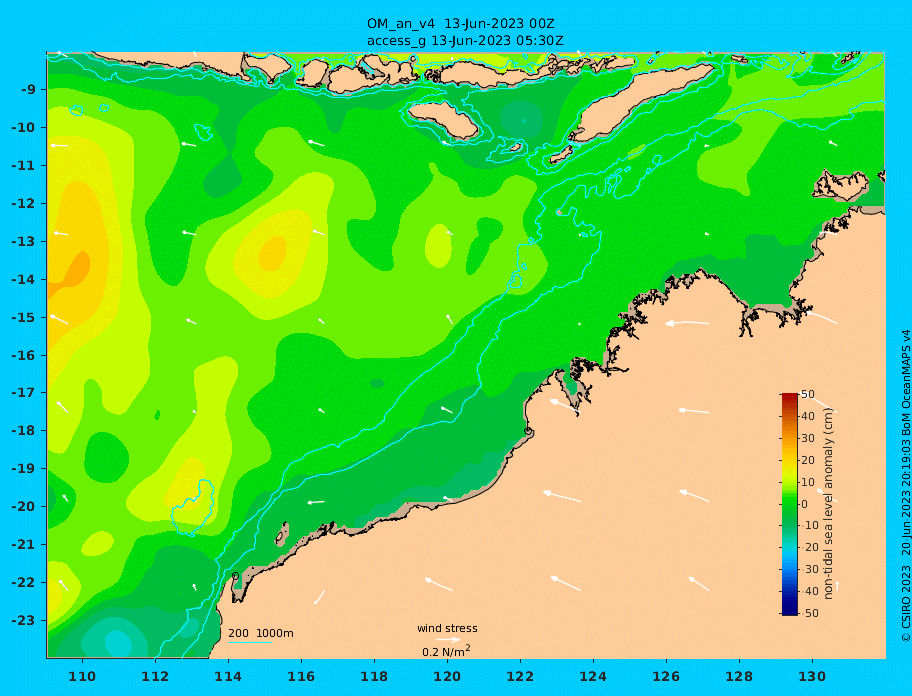Screen dimensions: 912x696
Task: Click the title text "OM_an_v4 13-Jun-2023 00Z"
Action: tap(460, 24)
